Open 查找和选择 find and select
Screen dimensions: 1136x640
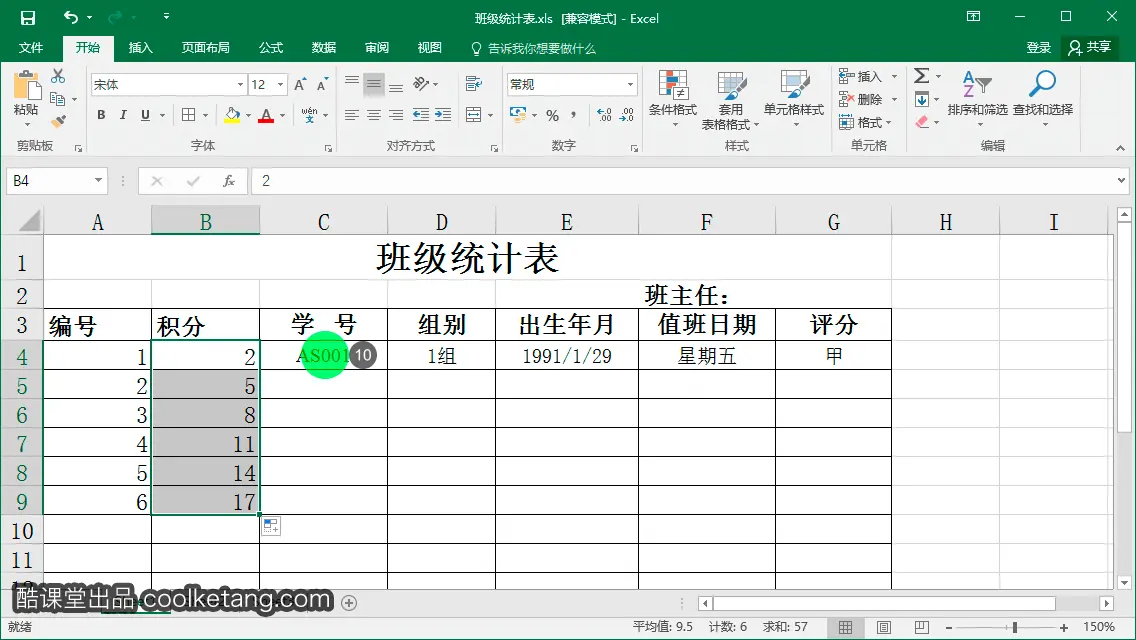pyautogui.click(x=1043, y=97)
